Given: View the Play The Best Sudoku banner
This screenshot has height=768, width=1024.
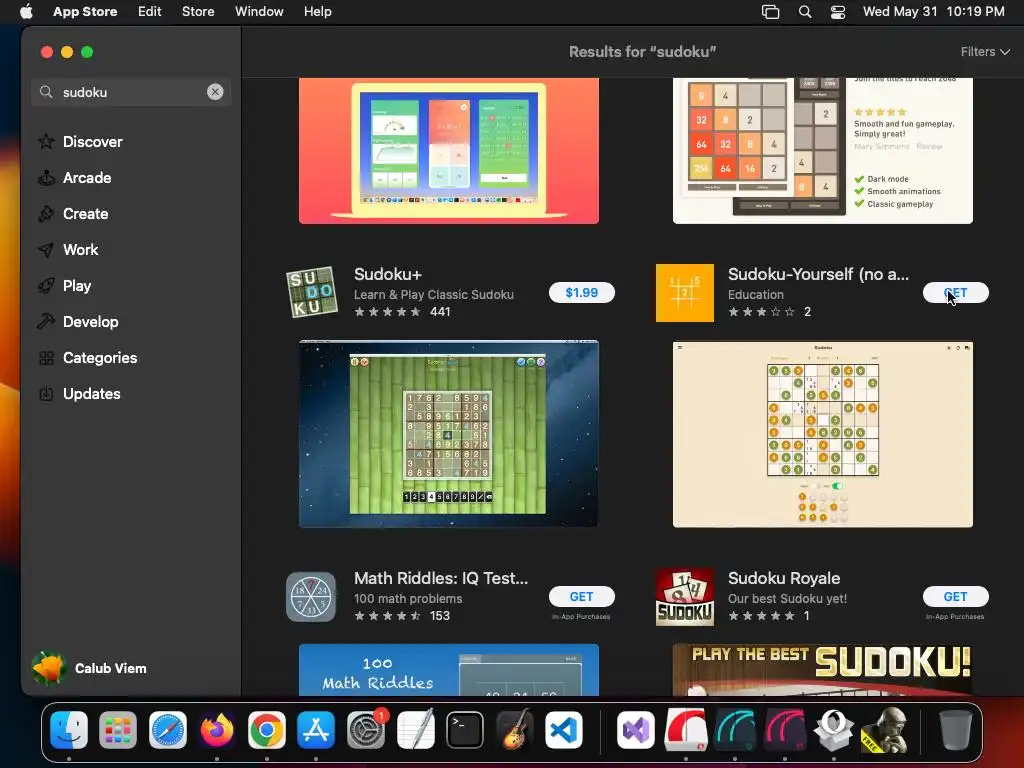Looking at the screenshot, I should pyautogui.click(x=823, y=669).
